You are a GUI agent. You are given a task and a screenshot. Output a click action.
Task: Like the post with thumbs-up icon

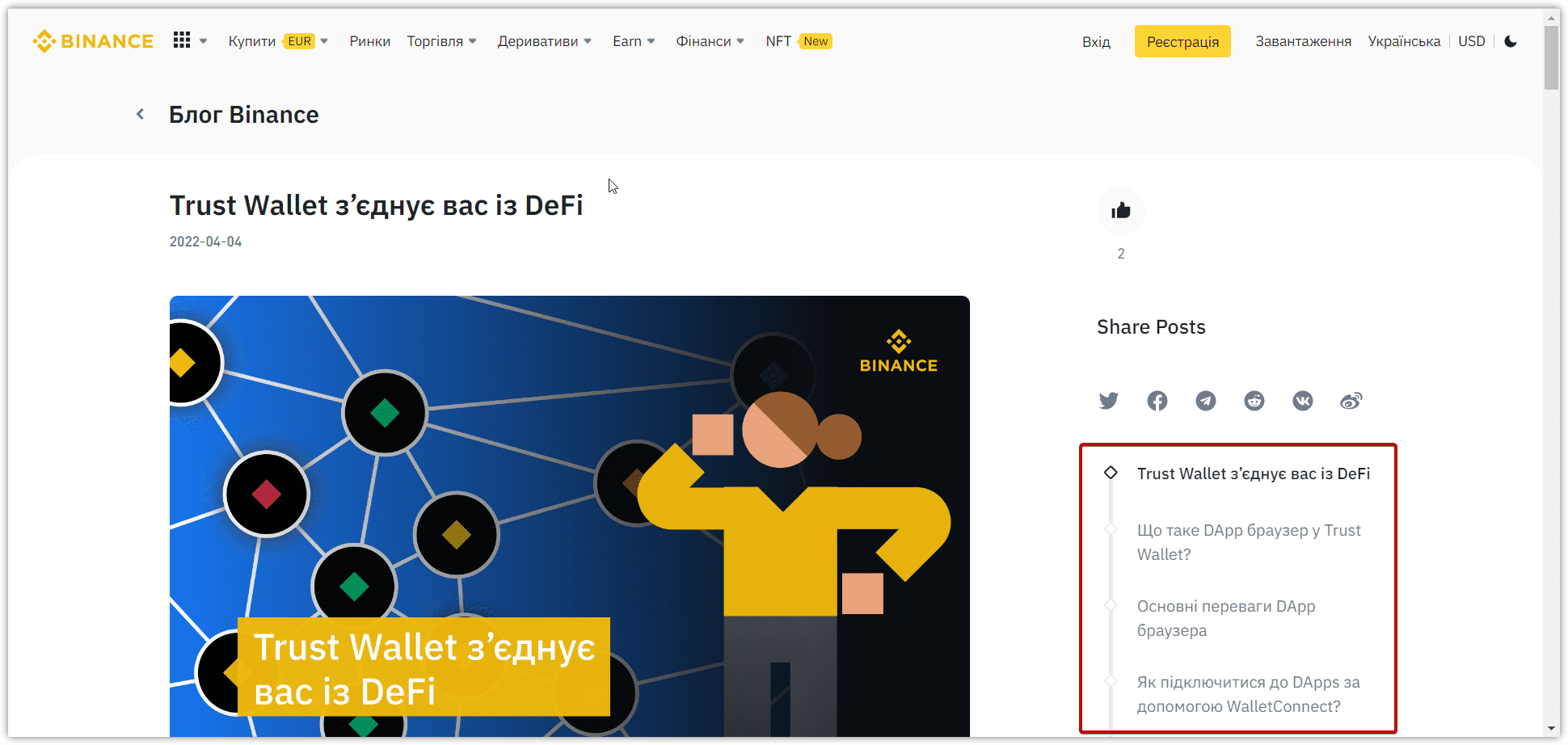[x=1121, y=211]
